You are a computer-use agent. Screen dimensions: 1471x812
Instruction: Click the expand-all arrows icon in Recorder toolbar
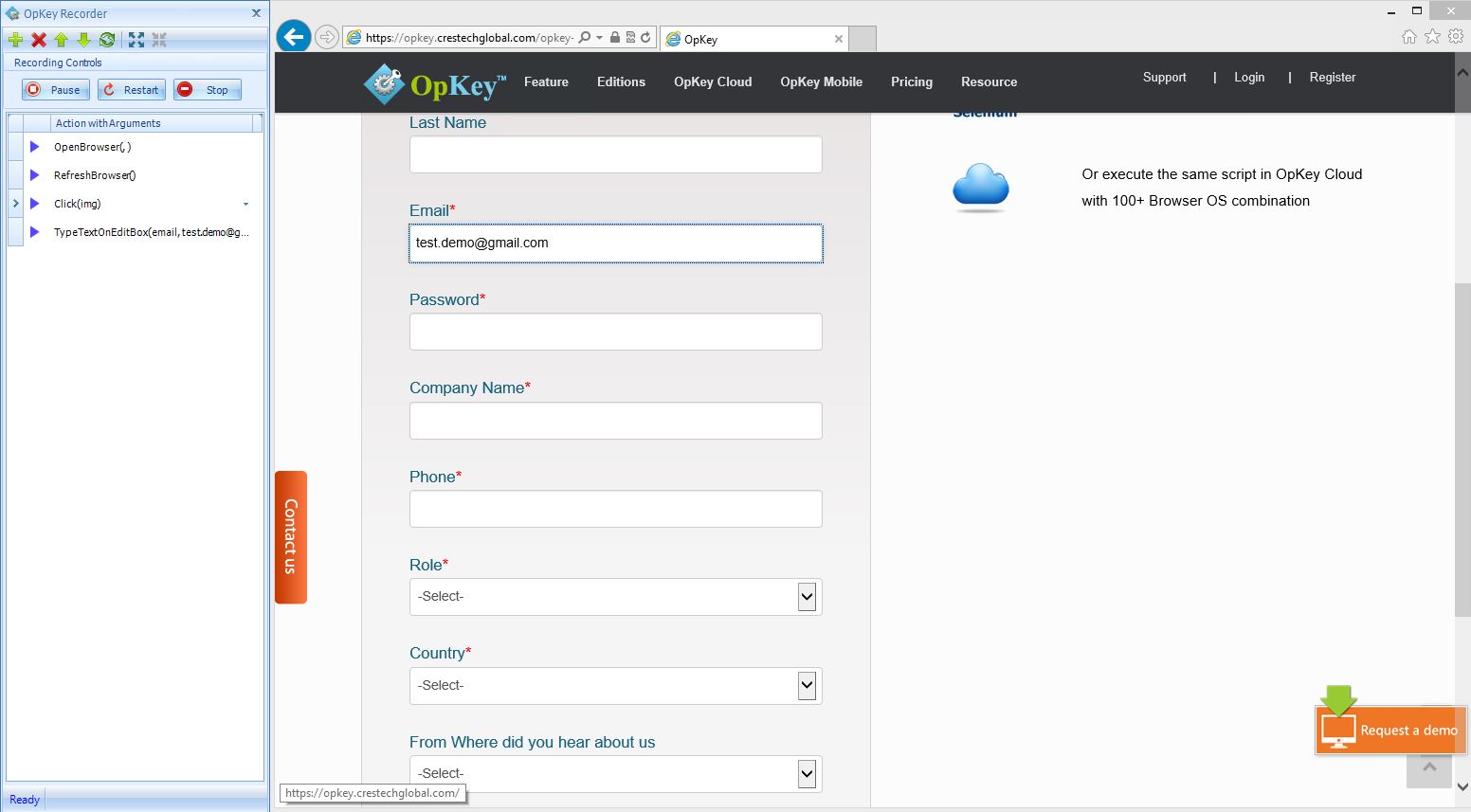click(136, 40)
